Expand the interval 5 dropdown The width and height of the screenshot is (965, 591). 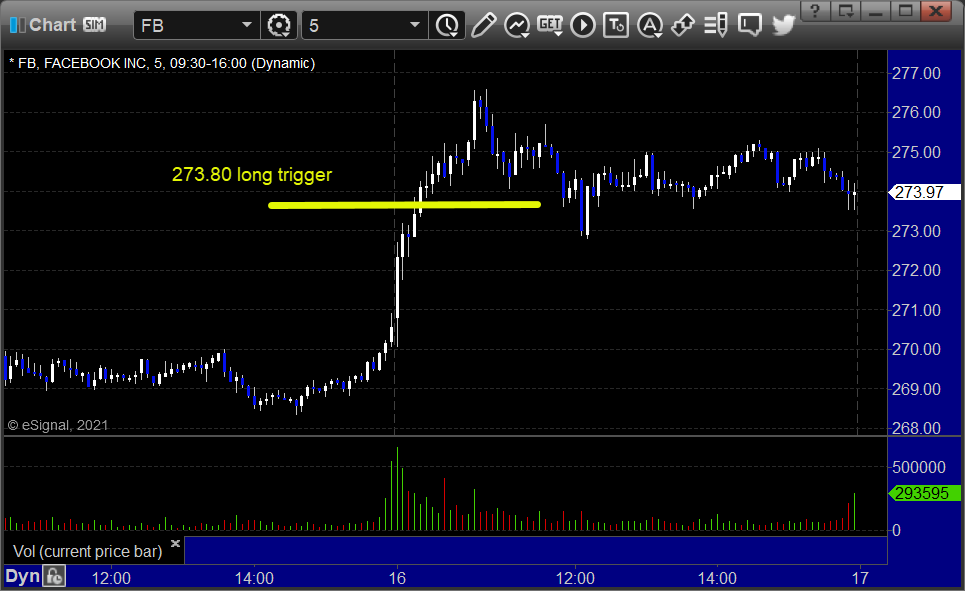pyautogui.click(x=415, y=25)
